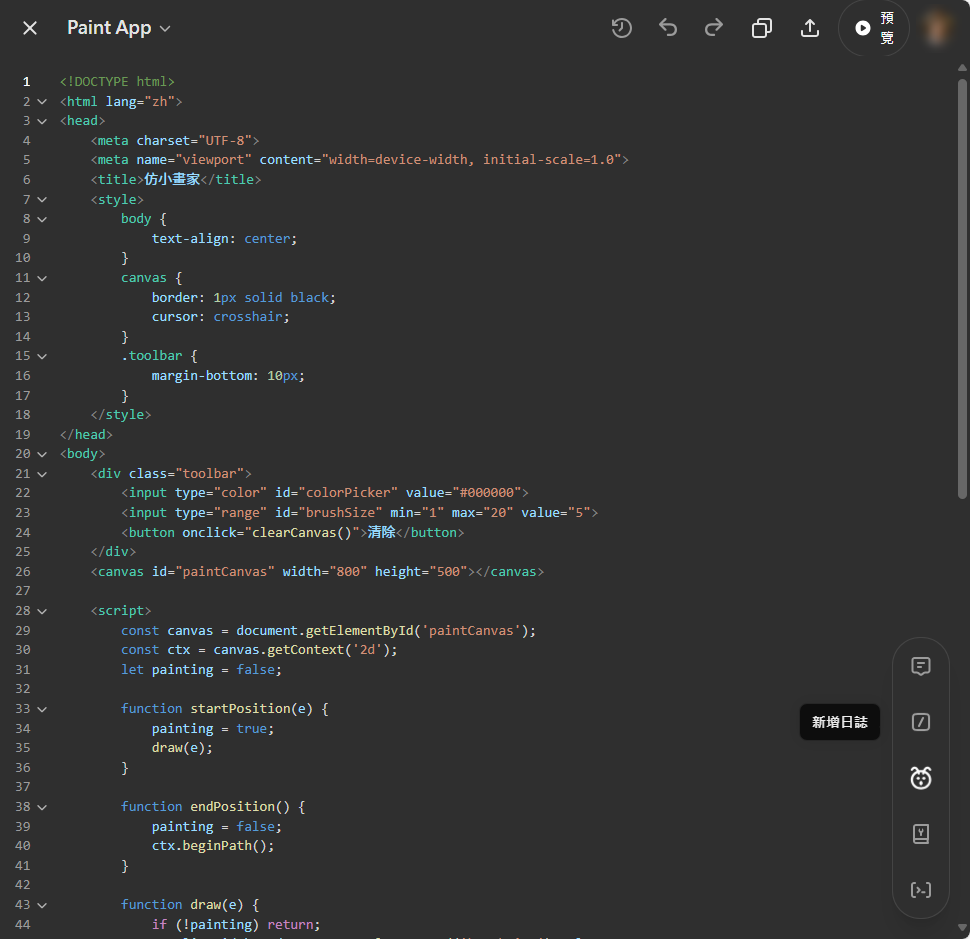Click the draw(e); call on line 35
Screen dimensions: 970x939
(x=182, y=748)
